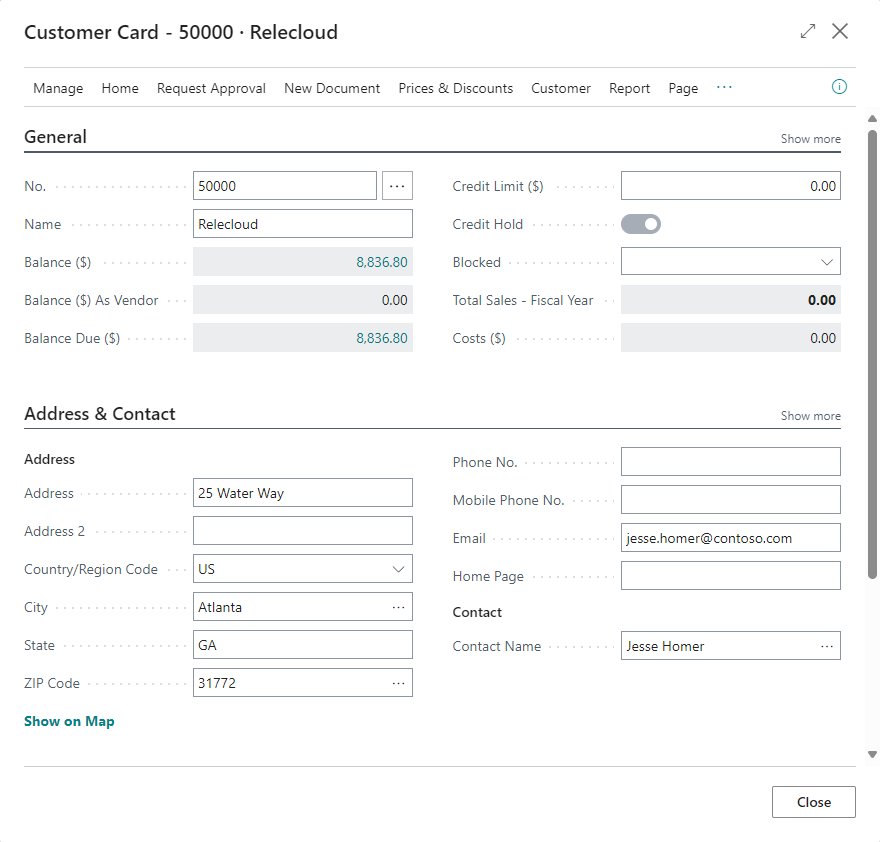The image size is (880, 842).
Task: Open the Customer menu
Action: pyautogui.click(x=561, y=88)
